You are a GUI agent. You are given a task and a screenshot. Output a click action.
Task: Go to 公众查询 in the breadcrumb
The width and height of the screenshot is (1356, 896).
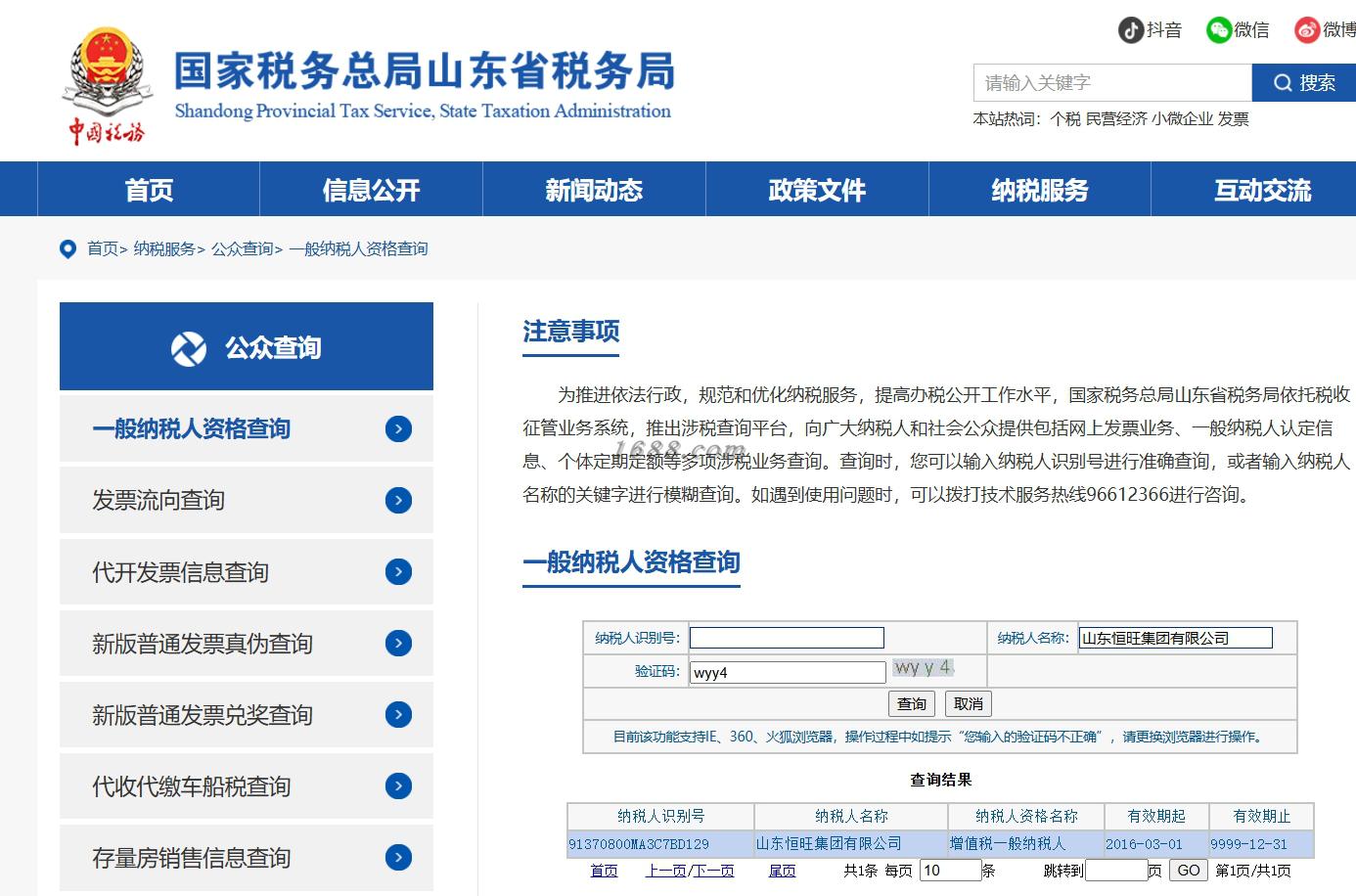pyautogui.click(x=243, y=248)
